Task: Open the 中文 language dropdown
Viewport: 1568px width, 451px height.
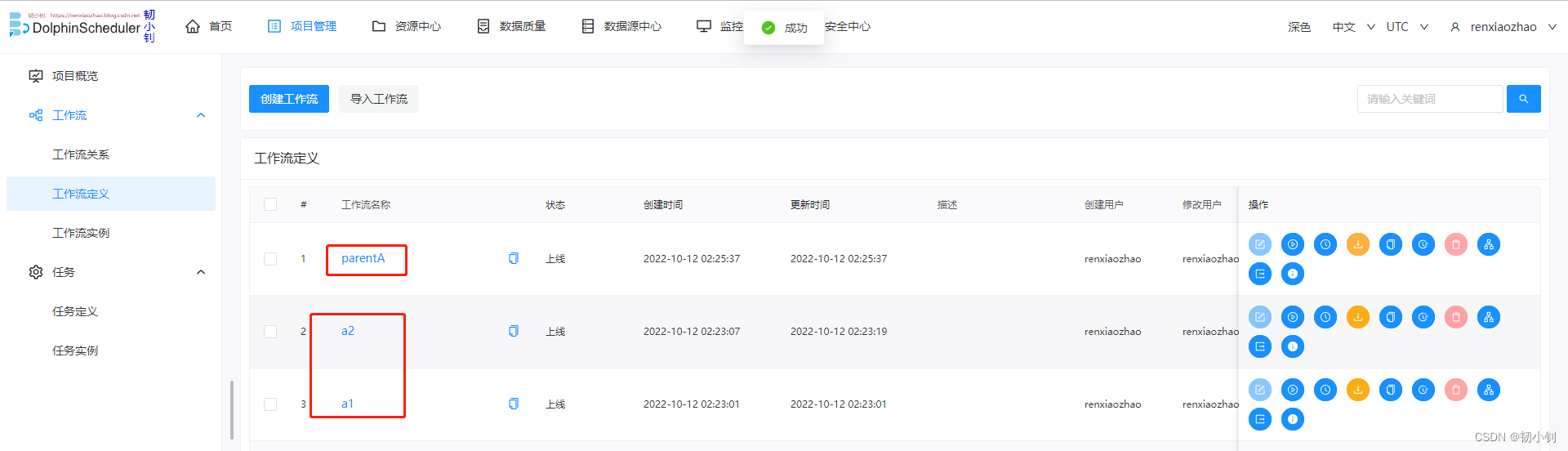Action: (x=1353, y=27)
